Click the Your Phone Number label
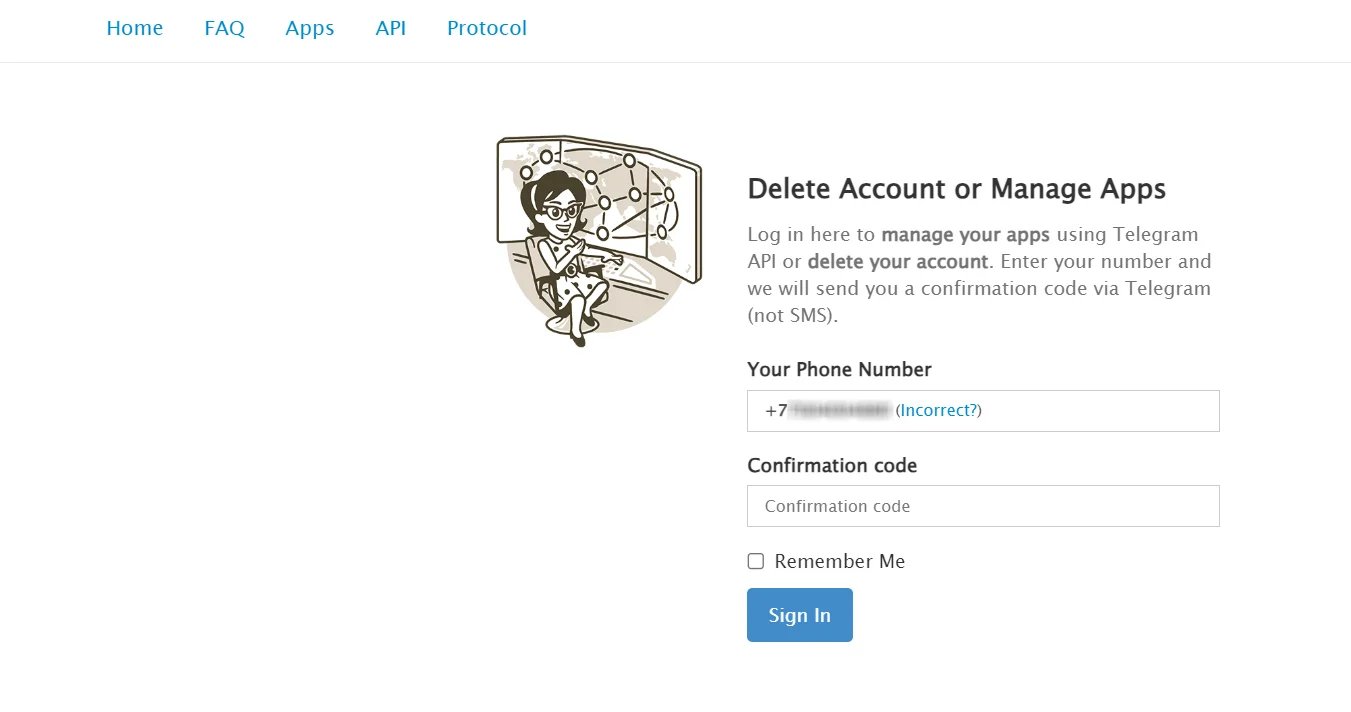The height and width of the screenshot is (712, 1351). 839,369
